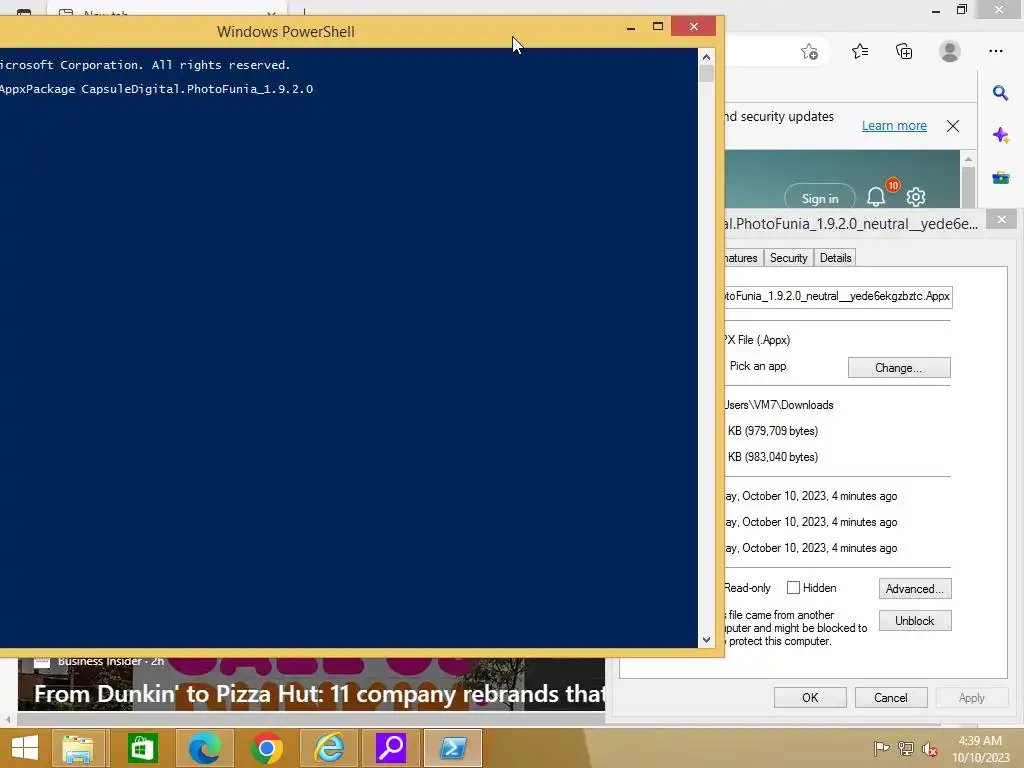Click the Unblock button
The image size is (1024, 768).
tap(915, 620)
